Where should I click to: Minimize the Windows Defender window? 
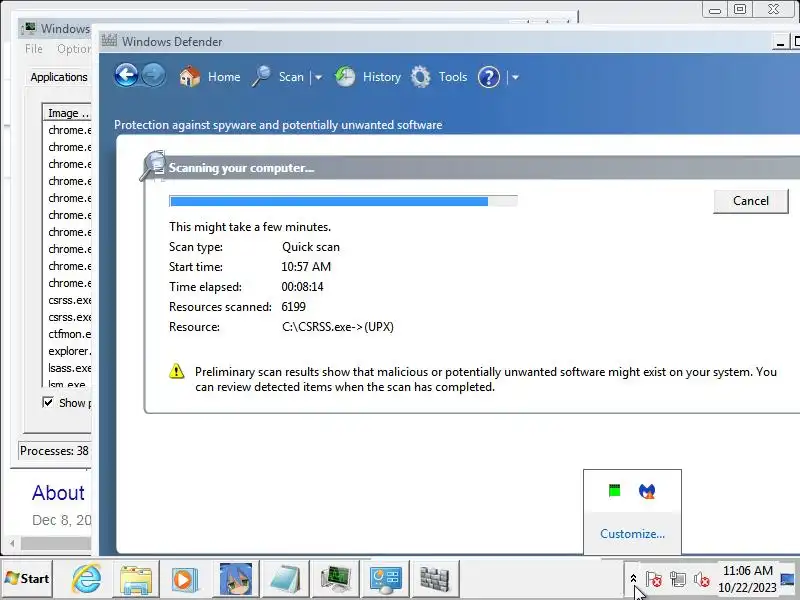click(x=780, y=42)
